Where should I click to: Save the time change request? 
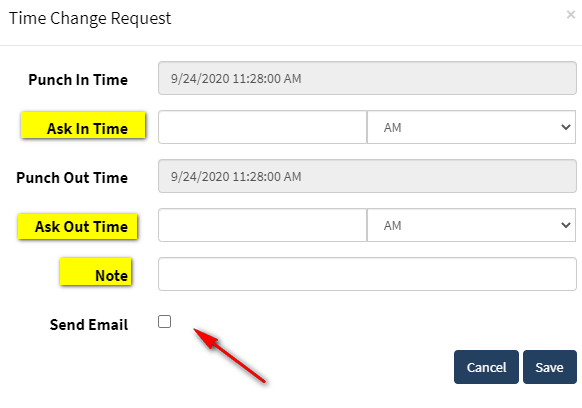point(550,367)
